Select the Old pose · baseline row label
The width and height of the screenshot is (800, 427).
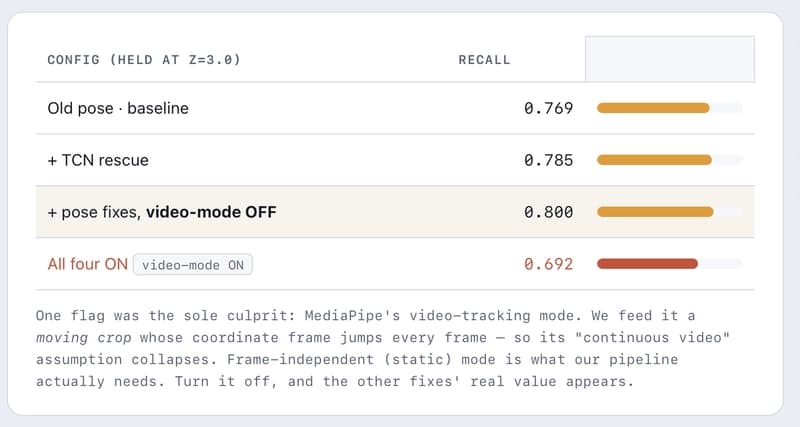118,108
